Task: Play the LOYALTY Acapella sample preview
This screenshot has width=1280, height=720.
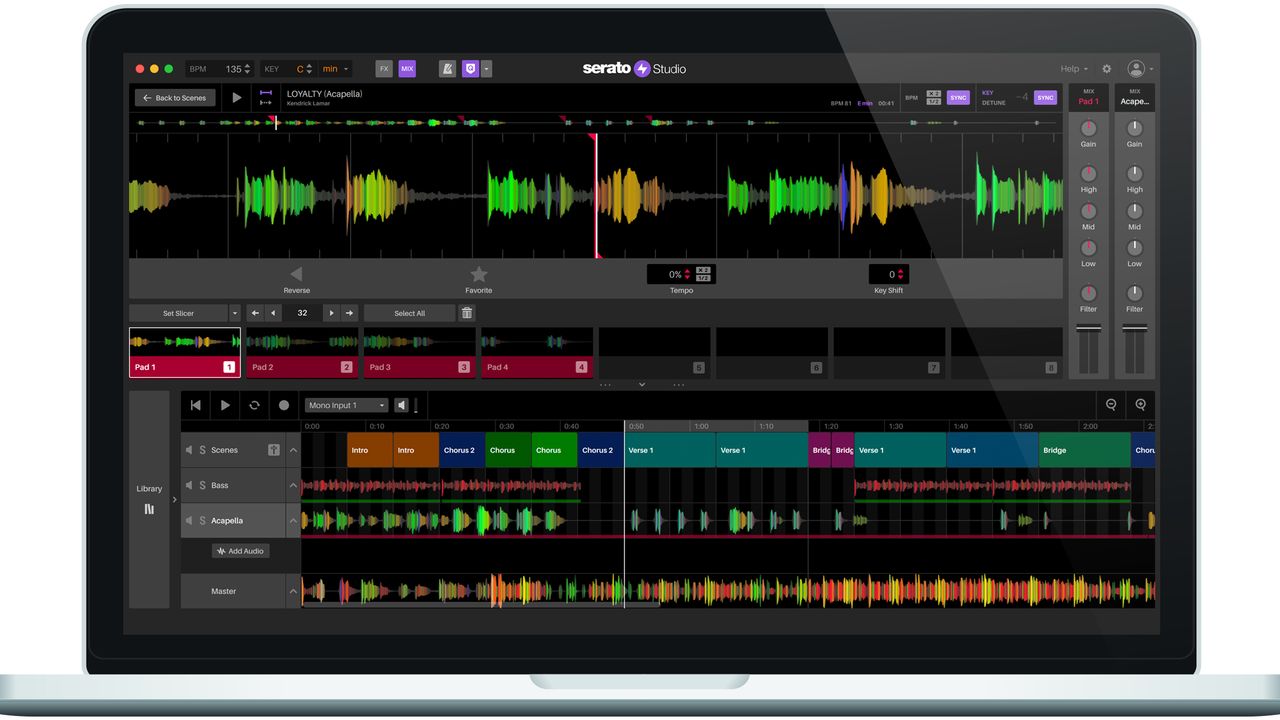Action: (x=237, y=98)
